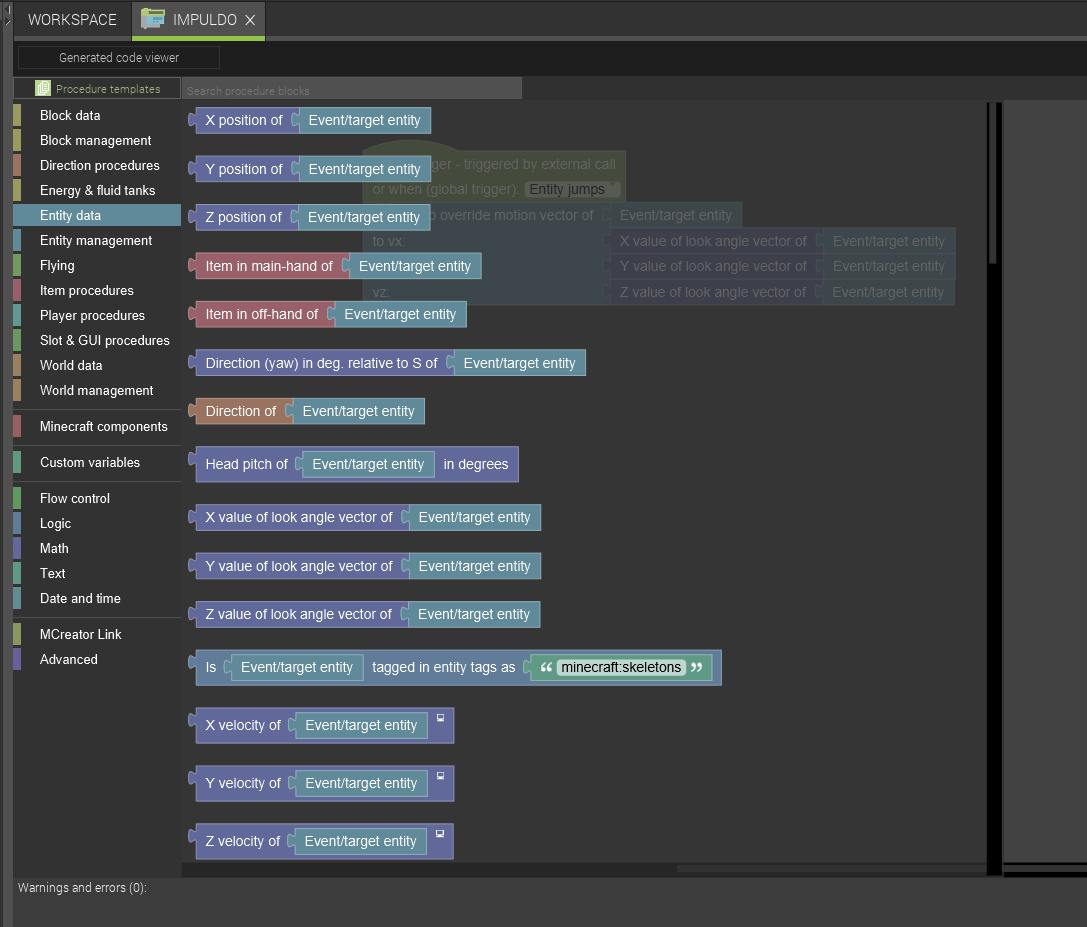Click the color marker beside Custom variables category
The height and width of the screenshot is (927, 1087).
17,463
